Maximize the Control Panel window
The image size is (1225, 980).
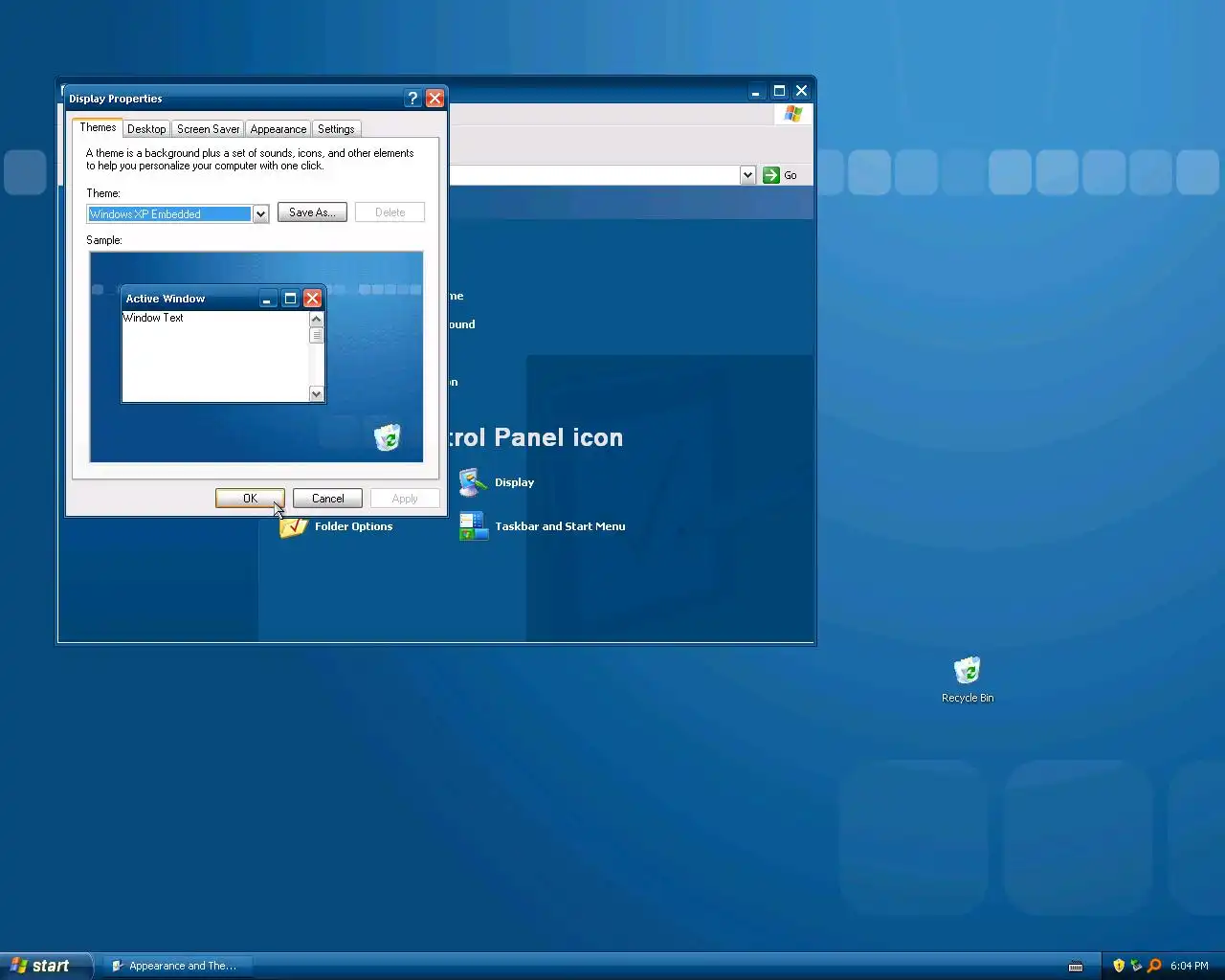(779, 91)
